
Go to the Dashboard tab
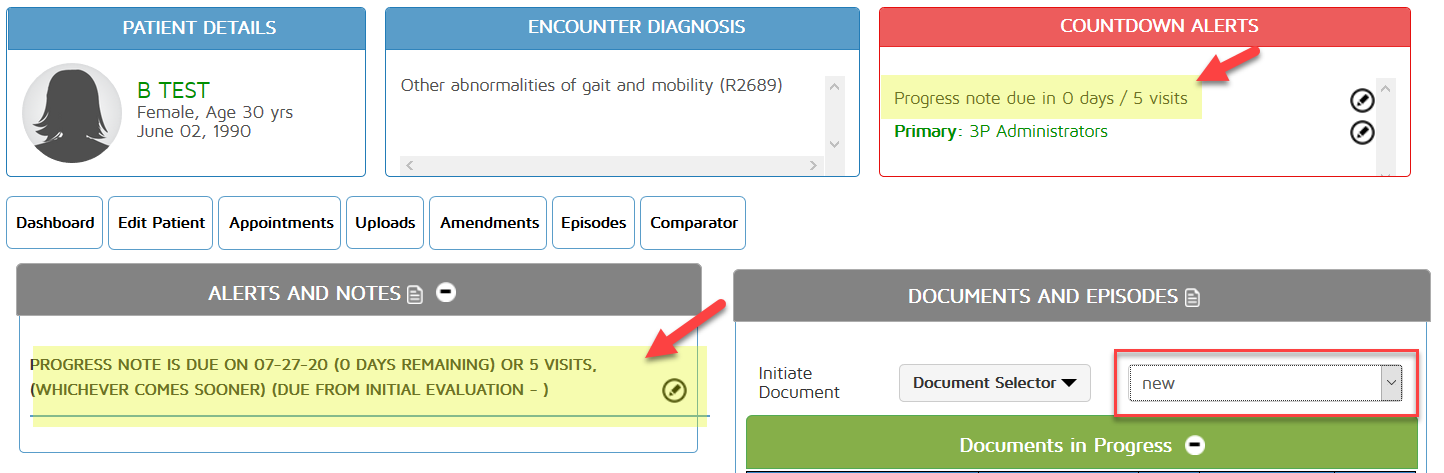tap(55, 223)
